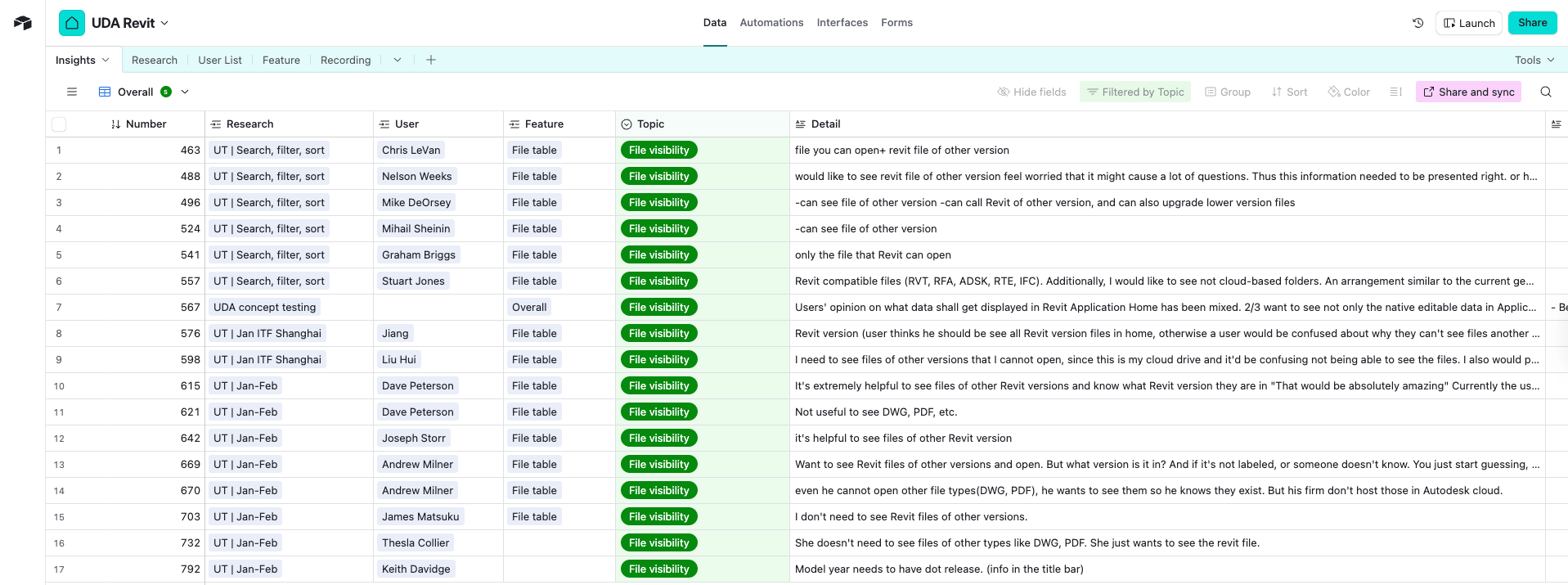Open the Recording table tab
This screenshot has height=585, width=1568.
tap(346, 60)
